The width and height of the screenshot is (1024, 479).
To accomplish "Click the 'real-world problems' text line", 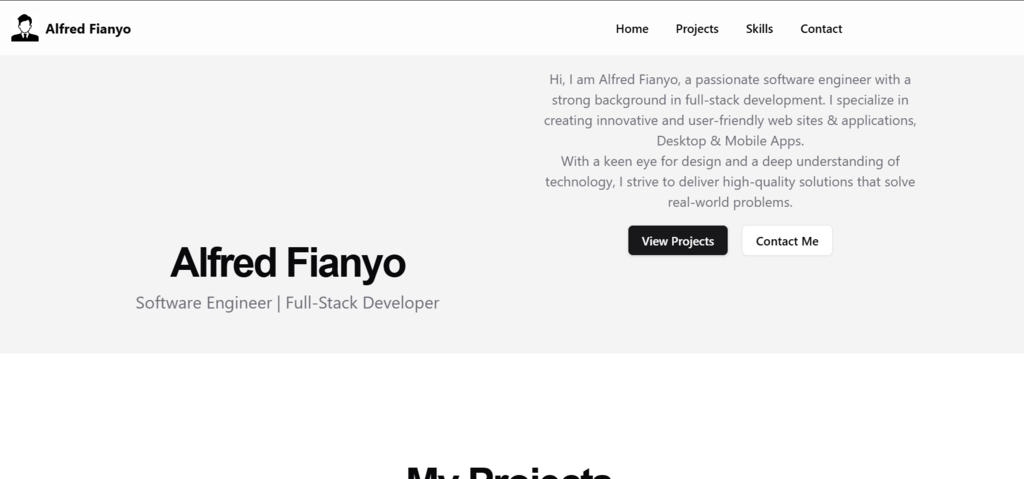I will [730, 202].
